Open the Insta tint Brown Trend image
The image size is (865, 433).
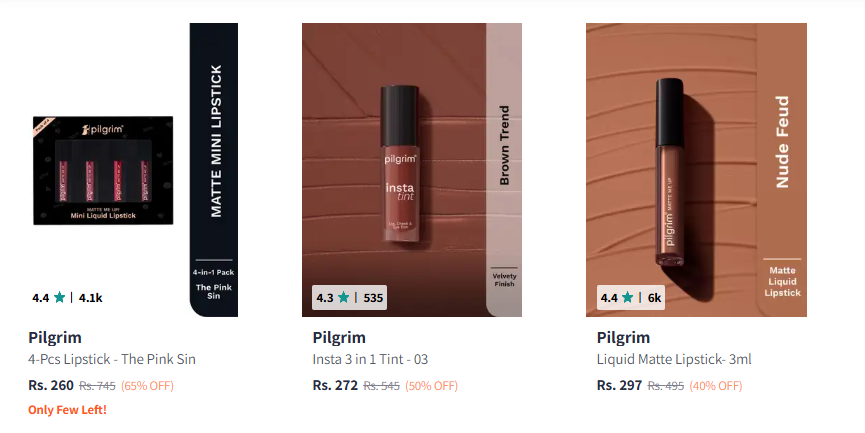412,170
